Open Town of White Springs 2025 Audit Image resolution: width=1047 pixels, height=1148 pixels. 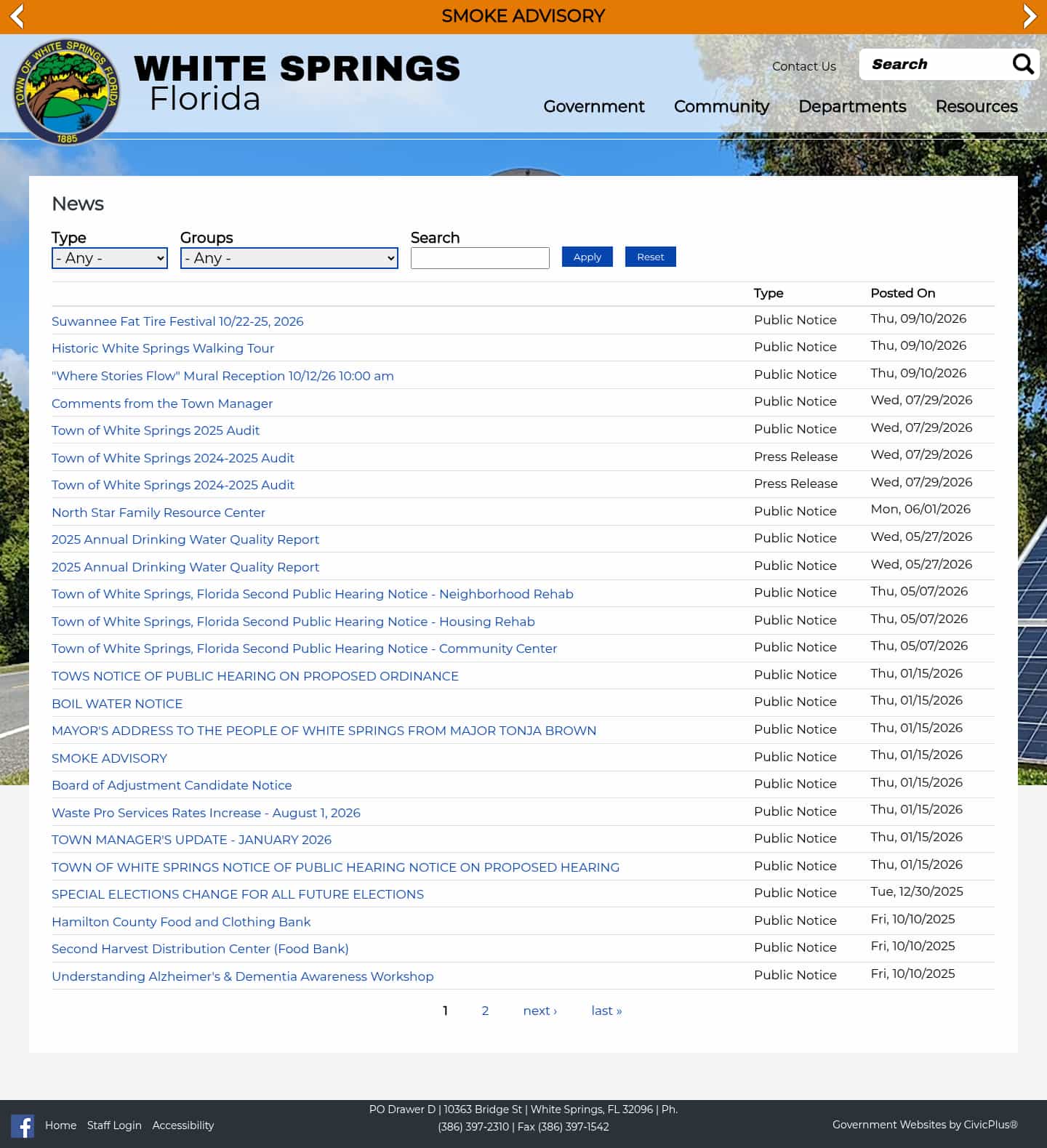coord(156,430)
